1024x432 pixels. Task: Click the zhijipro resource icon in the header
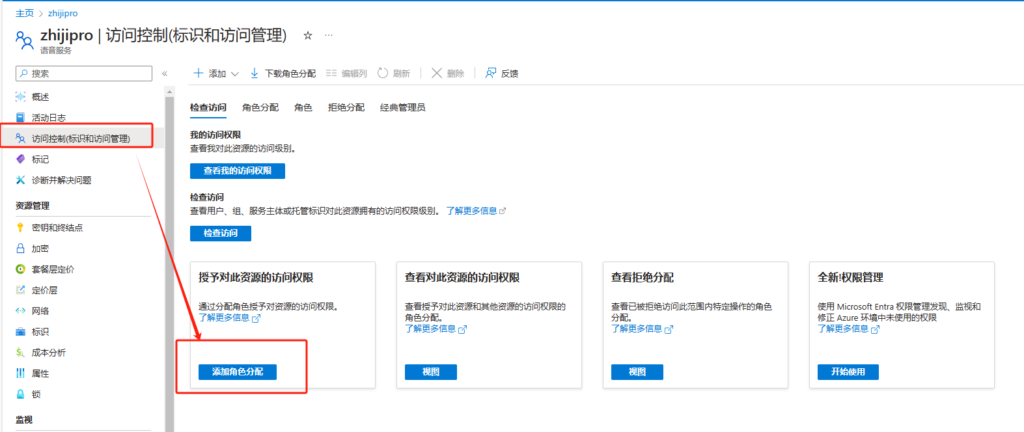(x=24, y=40)
